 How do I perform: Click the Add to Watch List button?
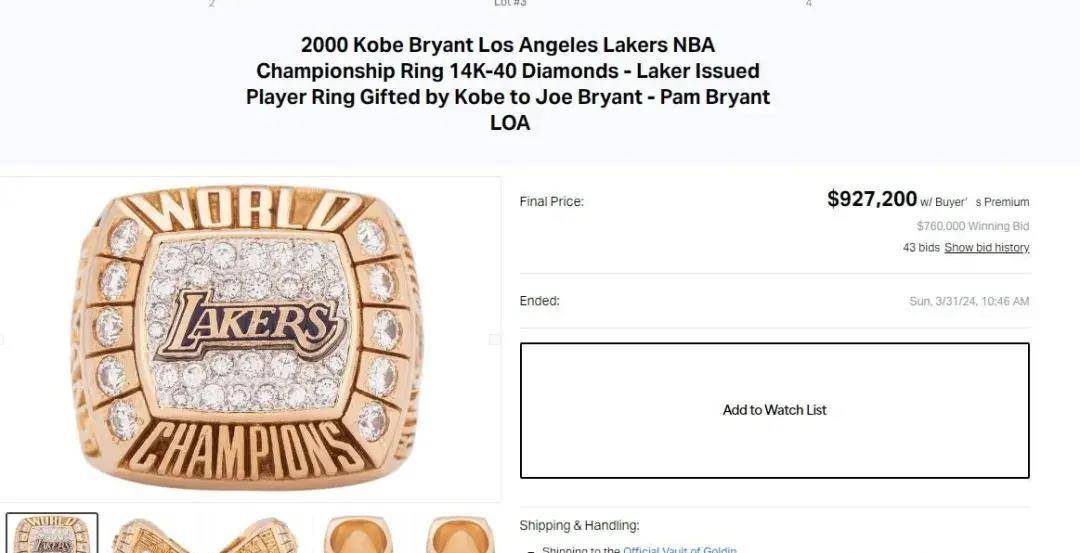(774, 410)
